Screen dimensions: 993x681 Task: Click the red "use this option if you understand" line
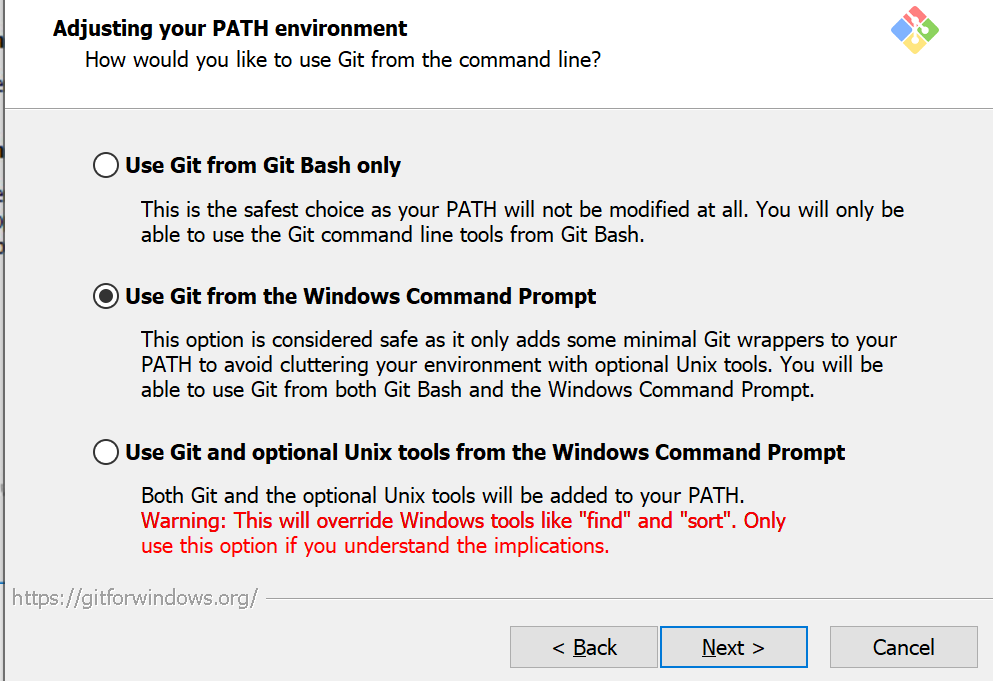(375, 546)
